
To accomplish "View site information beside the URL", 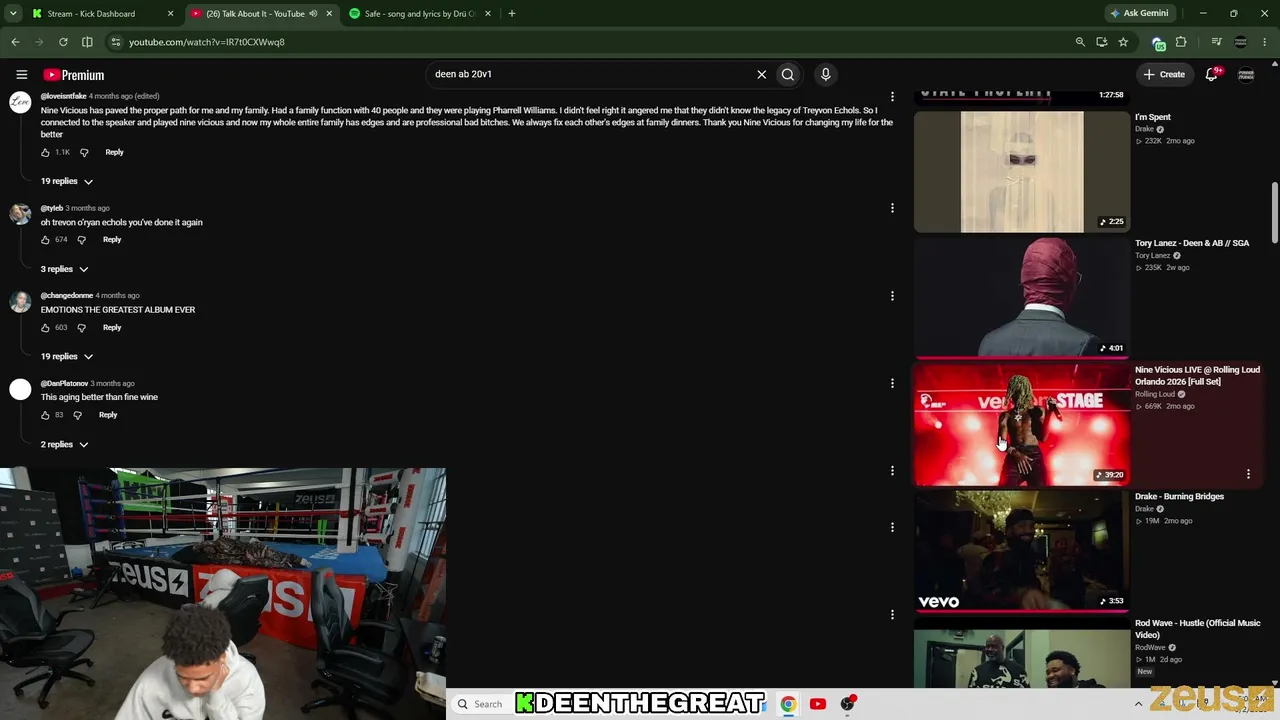I will point(116,42).
